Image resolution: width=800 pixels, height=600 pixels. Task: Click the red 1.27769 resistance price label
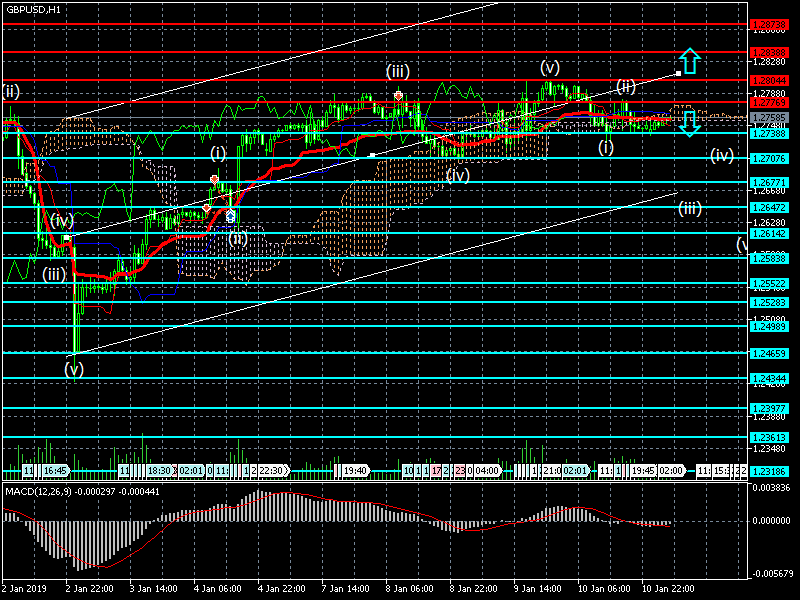coord(770,103)
